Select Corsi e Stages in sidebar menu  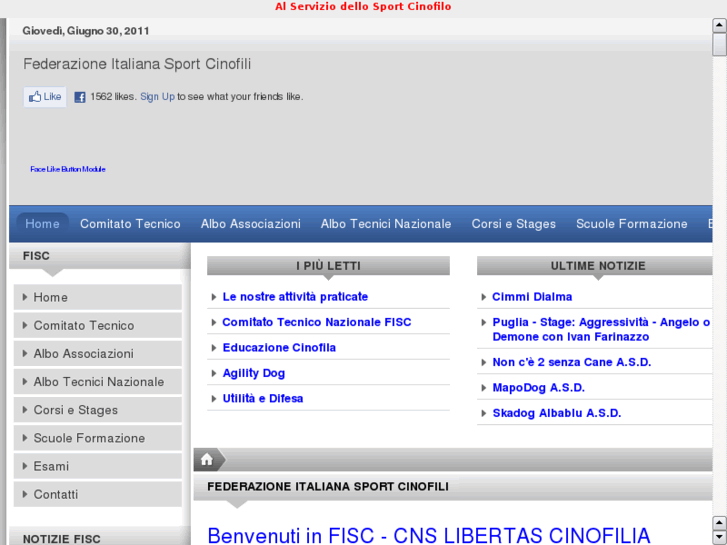pyautogui.click(x=98, y=410)
